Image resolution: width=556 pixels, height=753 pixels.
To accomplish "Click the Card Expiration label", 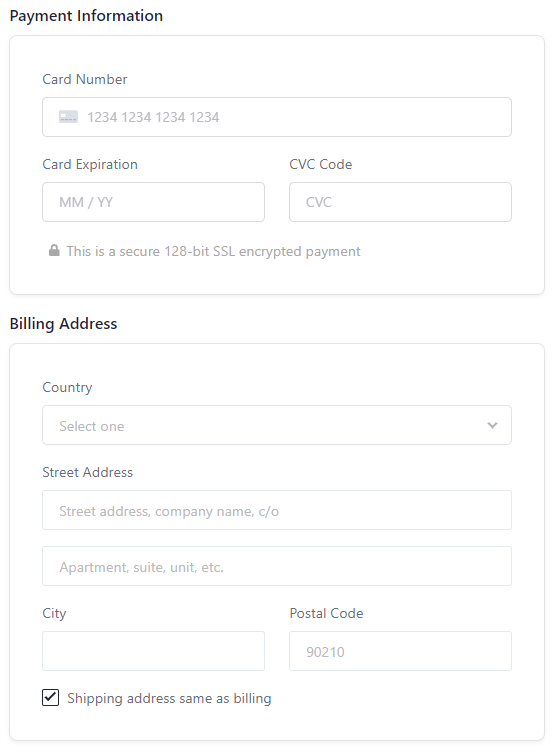I will [90, 165].
